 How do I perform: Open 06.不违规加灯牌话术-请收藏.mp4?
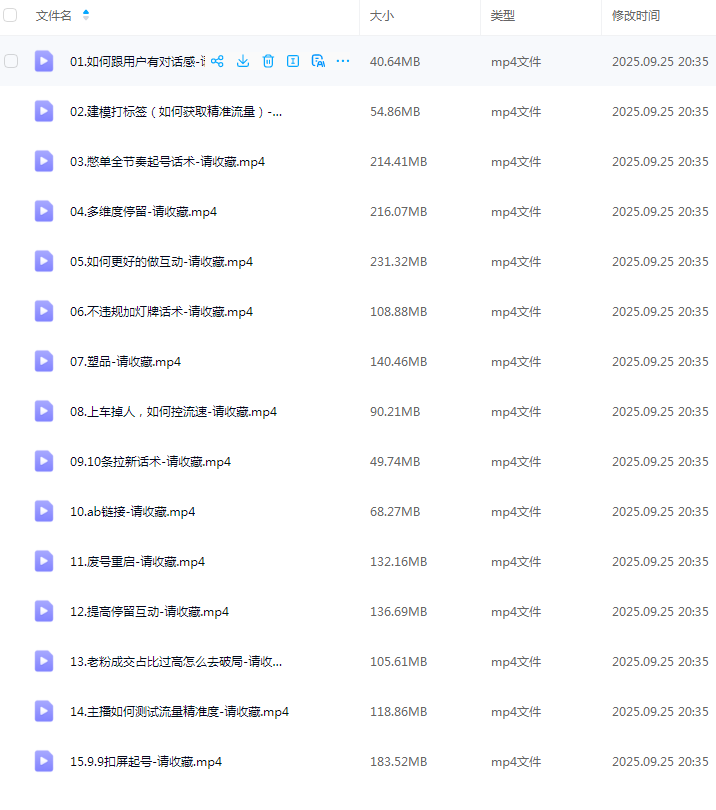161,311
